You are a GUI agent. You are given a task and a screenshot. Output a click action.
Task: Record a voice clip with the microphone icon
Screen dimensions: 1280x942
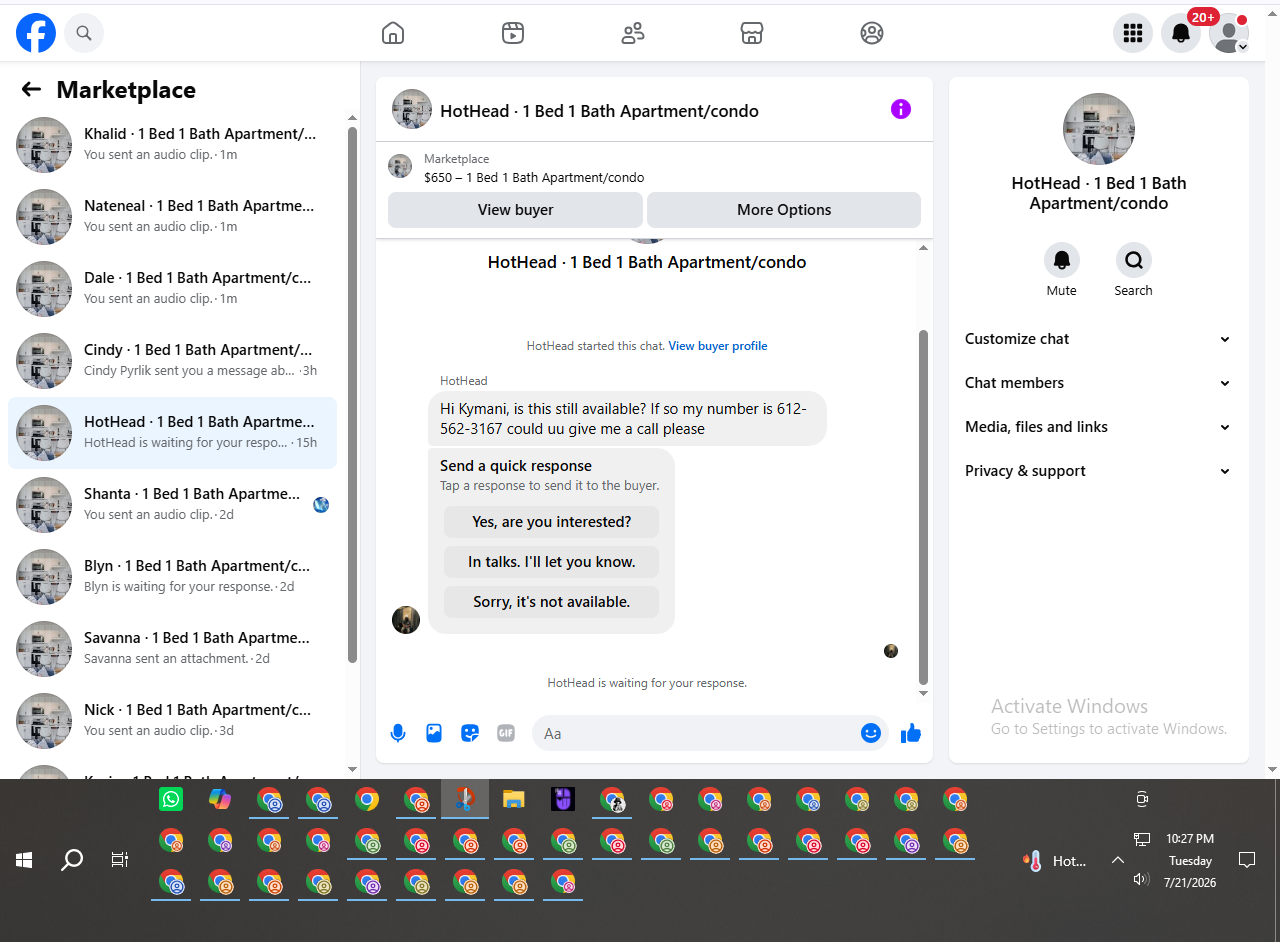click(398, 733)
